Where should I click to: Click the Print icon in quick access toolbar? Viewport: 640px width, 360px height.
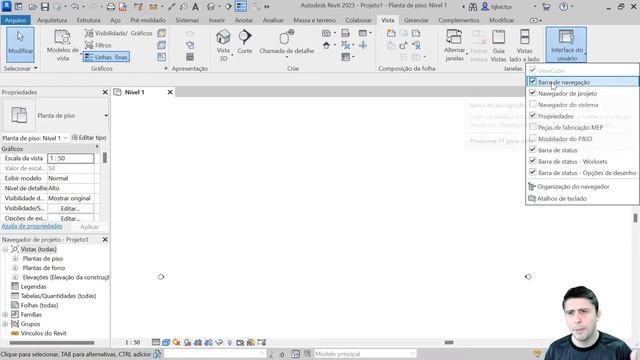click(x=111, y=7)
